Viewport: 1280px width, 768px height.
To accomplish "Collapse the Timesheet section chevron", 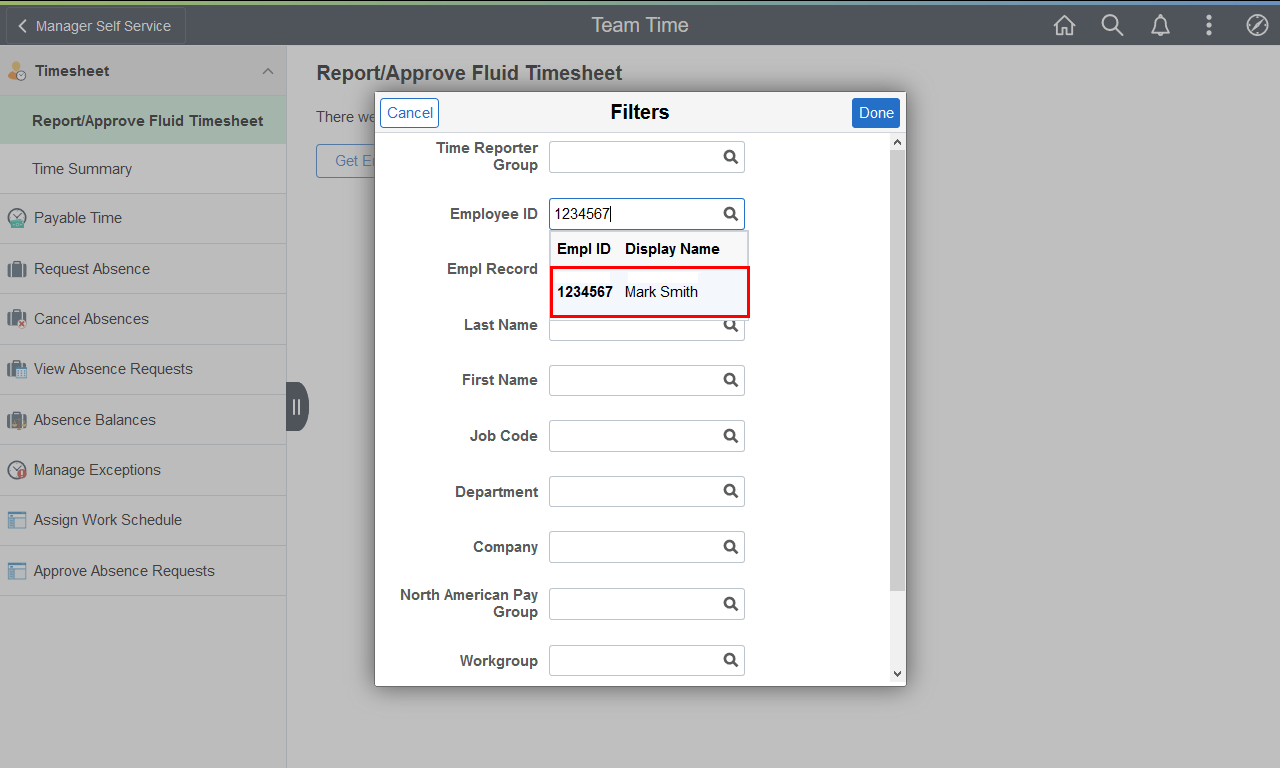I will tap(267, 71).
